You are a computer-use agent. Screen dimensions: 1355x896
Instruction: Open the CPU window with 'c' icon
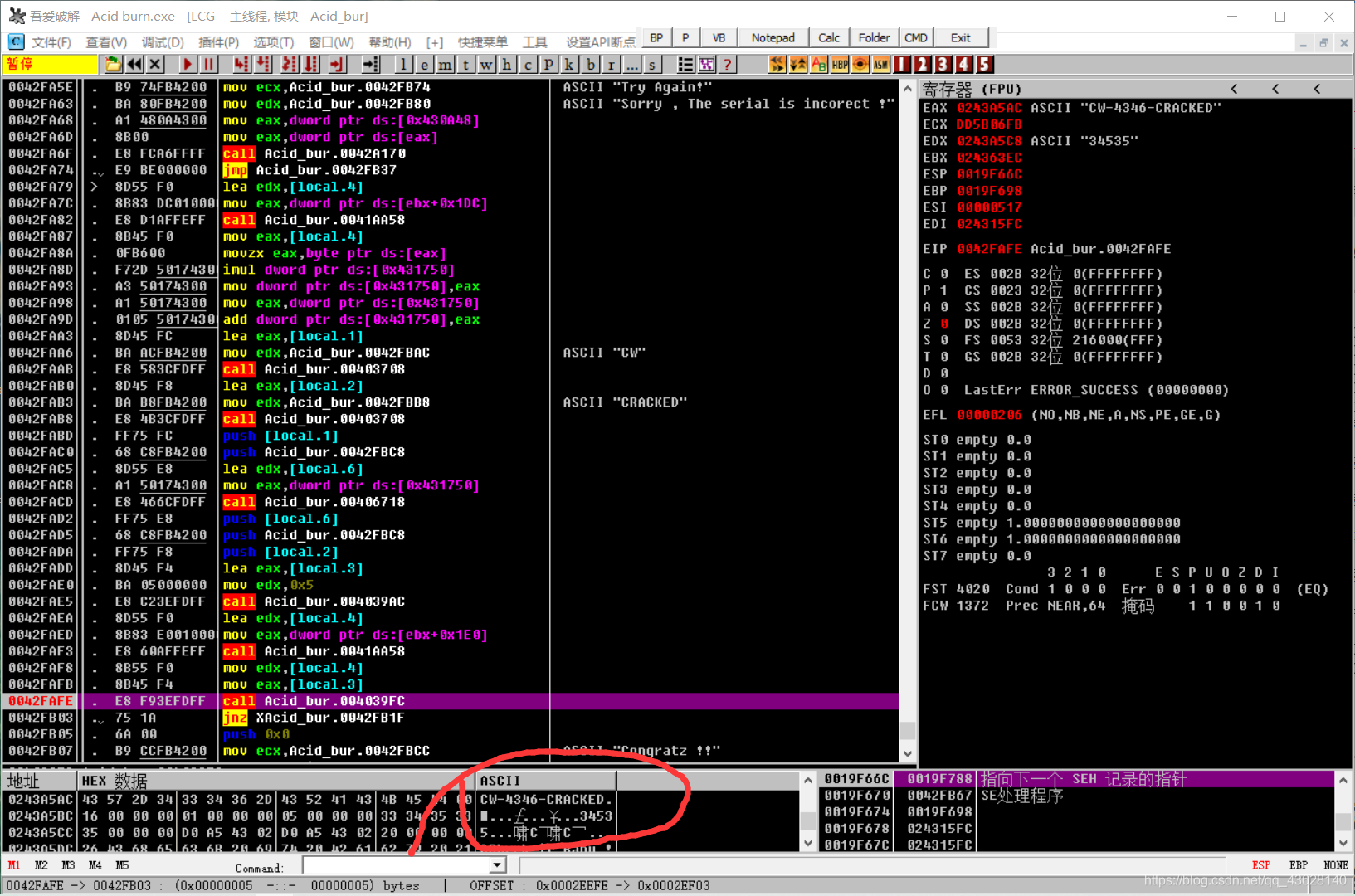[528, 64]
